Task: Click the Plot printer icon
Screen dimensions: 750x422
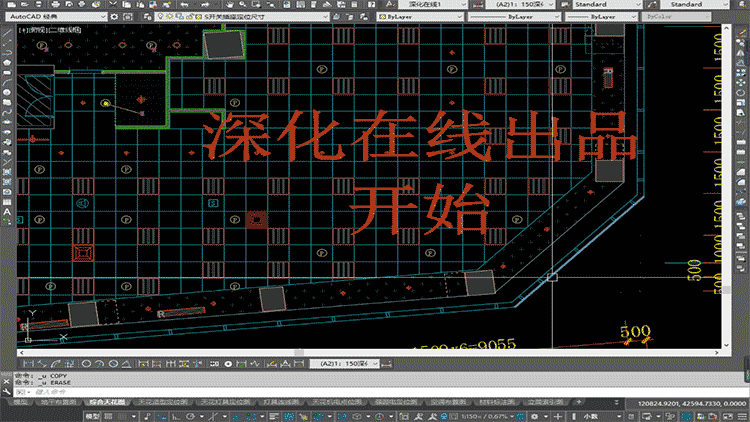Action: tap(55, 4)
